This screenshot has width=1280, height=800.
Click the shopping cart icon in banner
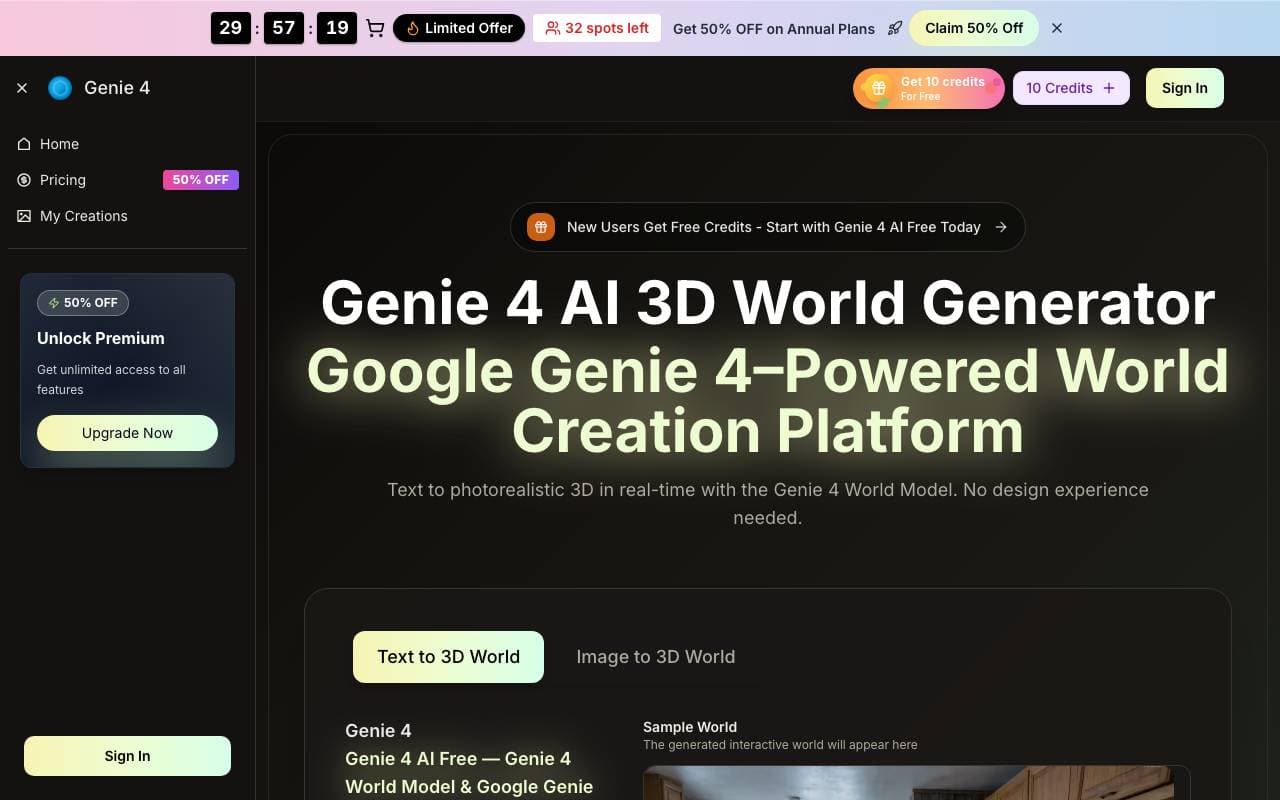pos(375,28)
